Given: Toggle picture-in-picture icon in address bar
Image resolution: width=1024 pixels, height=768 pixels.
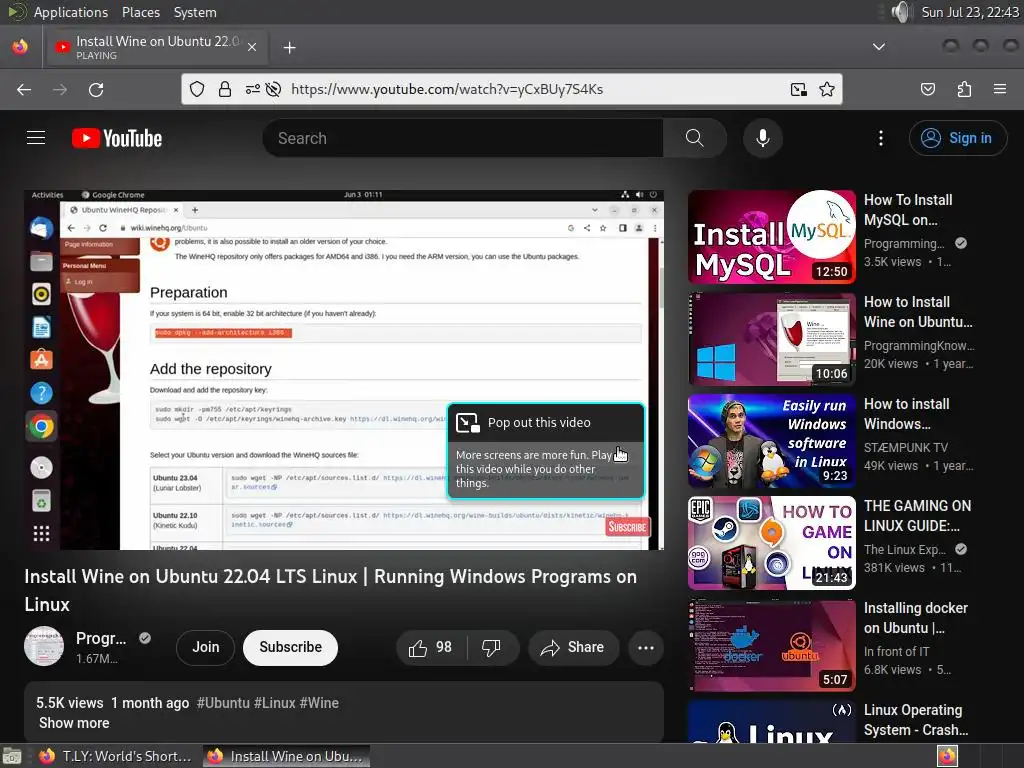Looking at the screenshot, I should point(798,89).
